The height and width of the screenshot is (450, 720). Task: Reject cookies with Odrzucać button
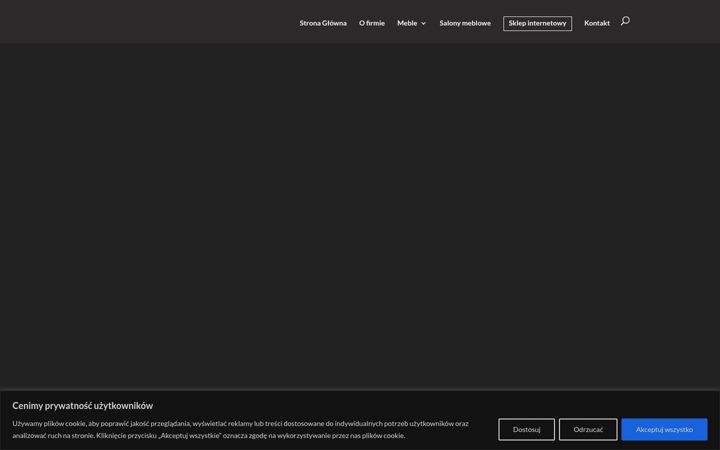pyautogui.click(x=588, y=429)
